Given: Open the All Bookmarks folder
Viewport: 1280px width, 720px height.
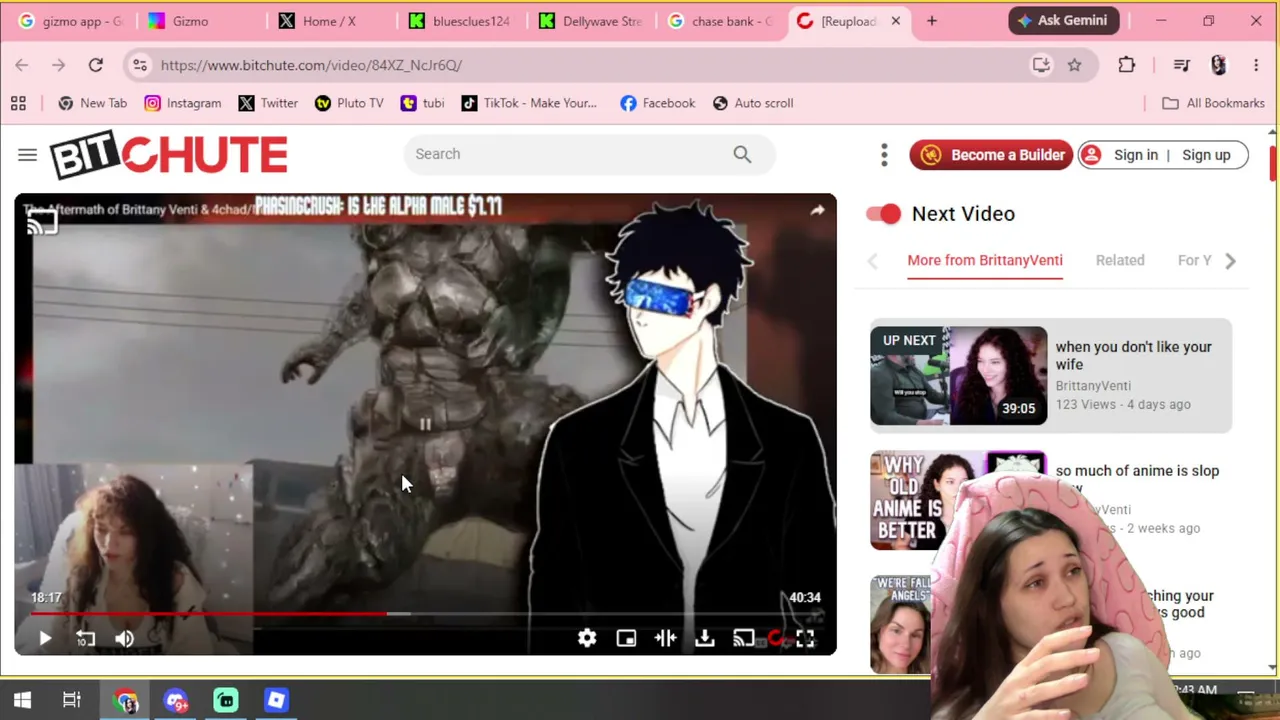Looking at the screenshot, I should [1213, 103].
